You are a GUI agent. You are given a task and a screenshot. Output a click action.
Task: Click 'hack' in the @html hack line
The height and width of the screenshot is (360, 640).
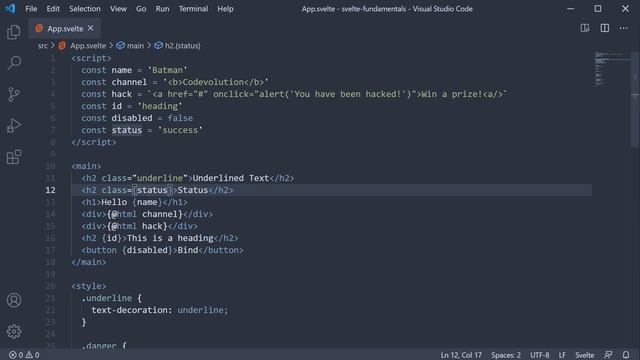pos(152,226)
